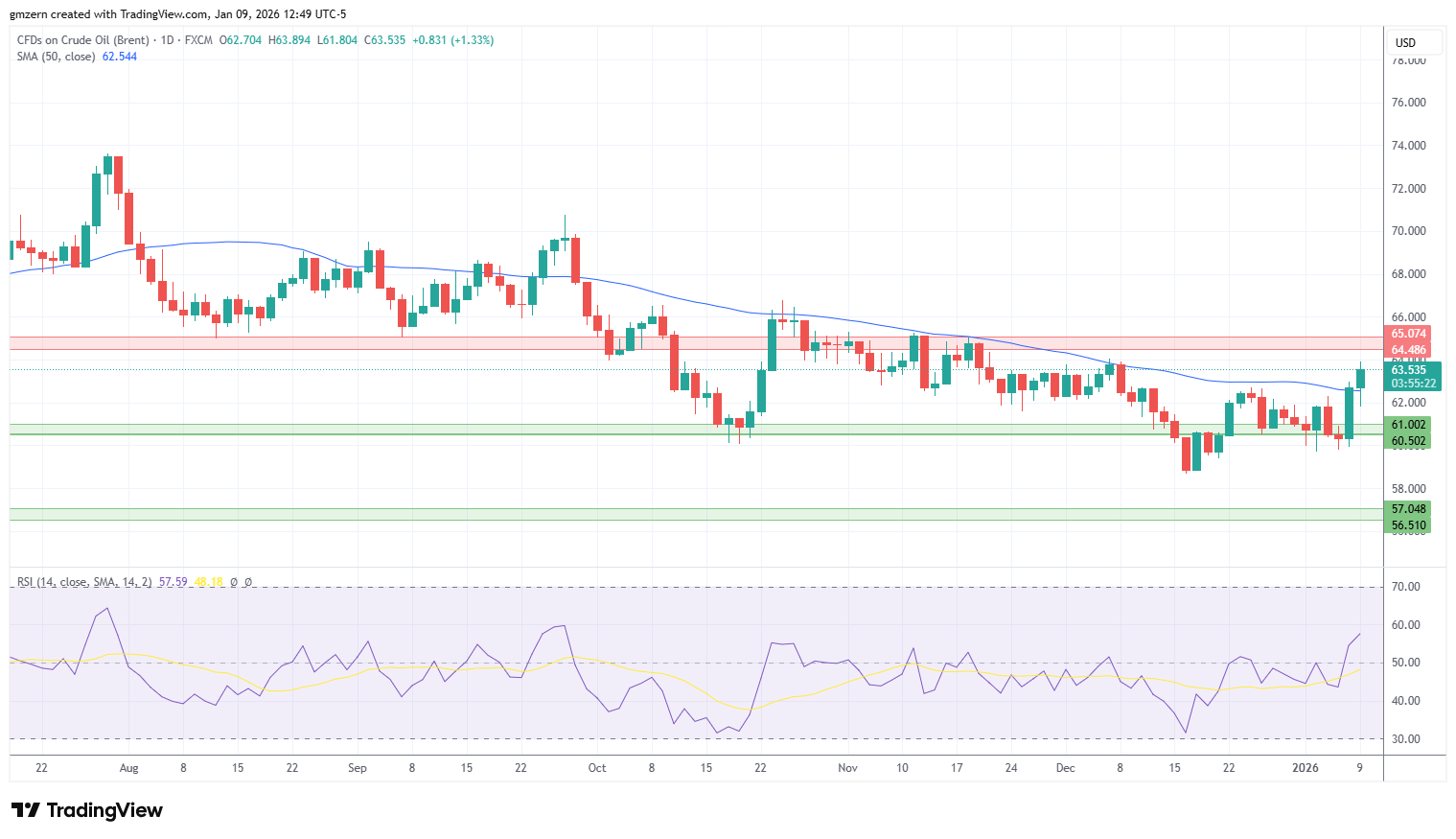Click the red 64.486 price label

point(1409,350)
